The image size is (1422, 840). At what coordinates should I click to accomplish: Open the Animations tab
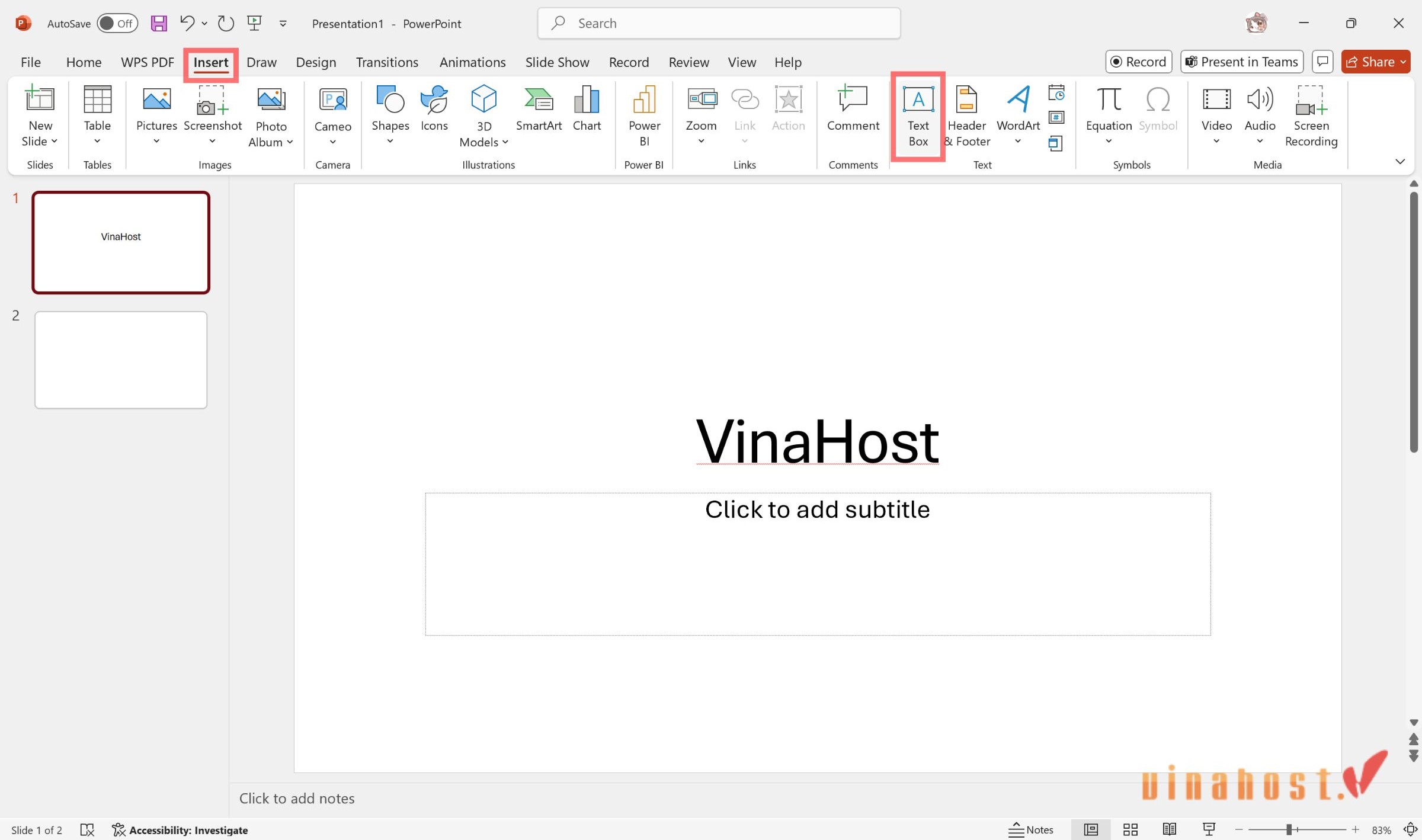tap(472, 62)
